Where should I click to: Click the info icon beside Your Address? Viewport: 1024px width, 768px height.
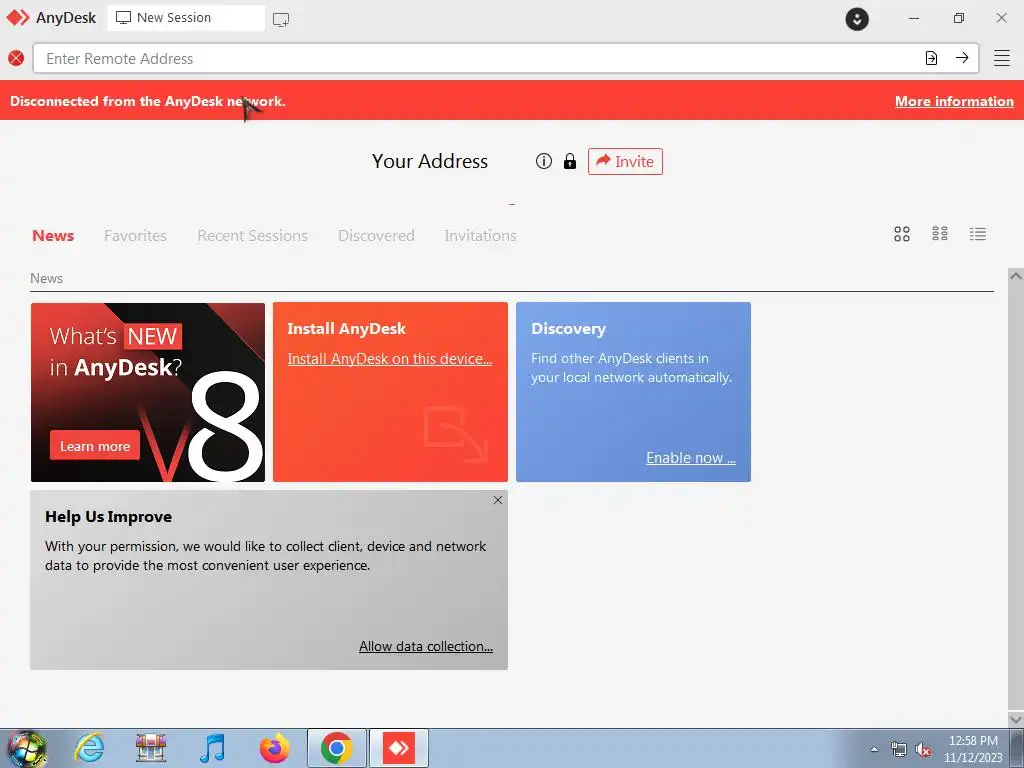[x=543, y=161]
